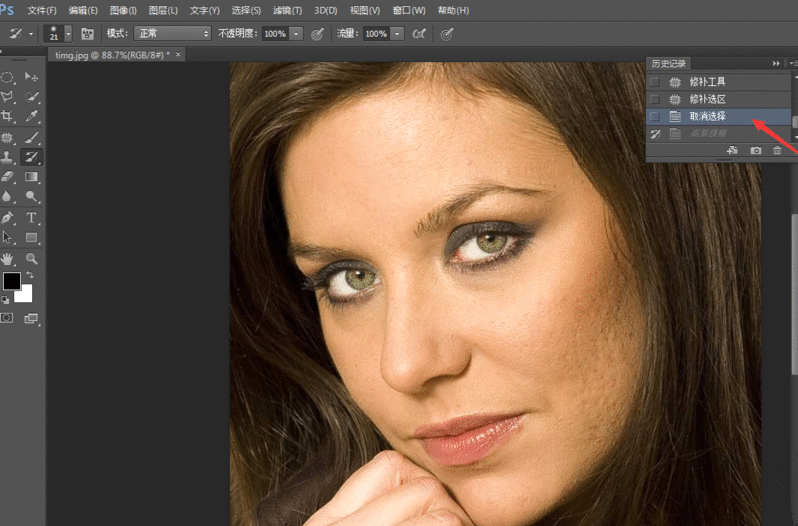Select the Horizontal Type tool

point(32,217)
